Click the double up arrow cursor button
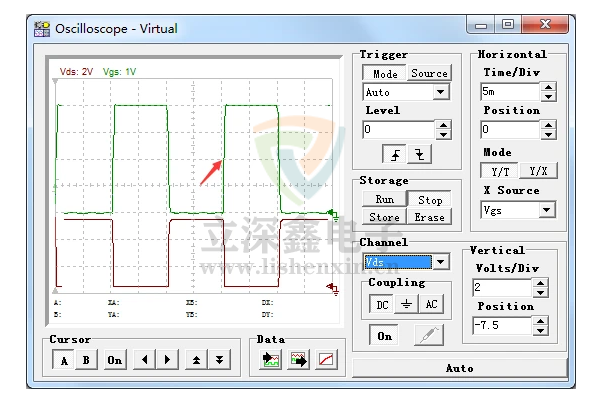Viewport: 600px width, 402px height. (196, 360)
